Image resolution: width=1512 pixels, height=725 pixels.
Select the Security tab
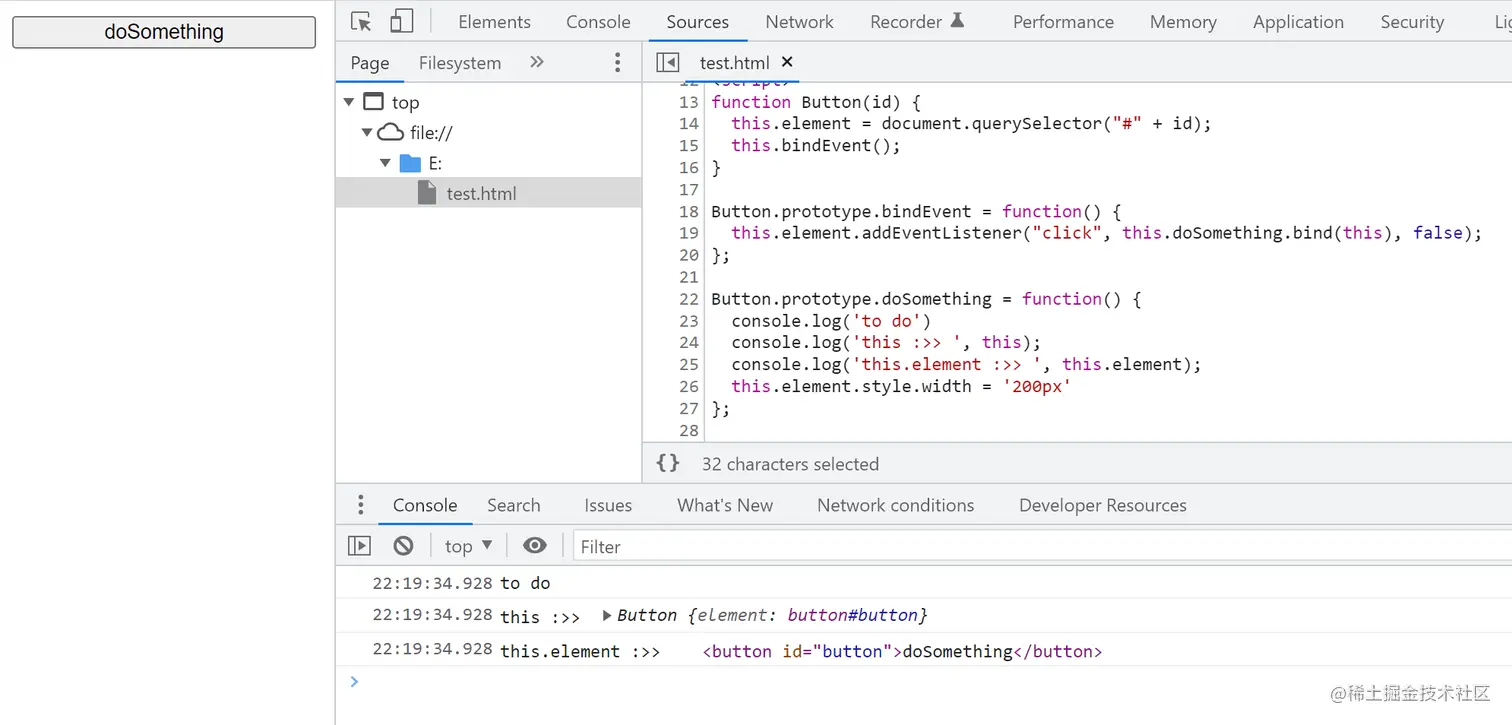click(1412, 21)
